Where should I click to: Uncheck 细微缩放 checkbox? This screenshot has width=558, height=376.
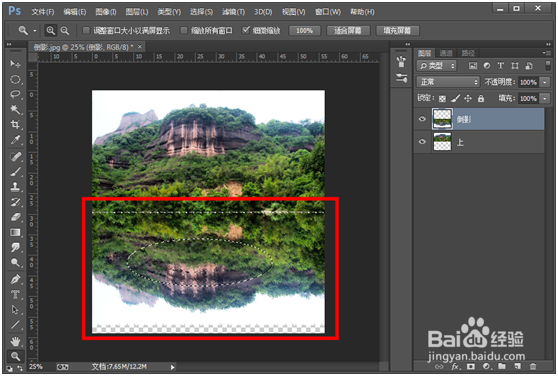(246, 31)
